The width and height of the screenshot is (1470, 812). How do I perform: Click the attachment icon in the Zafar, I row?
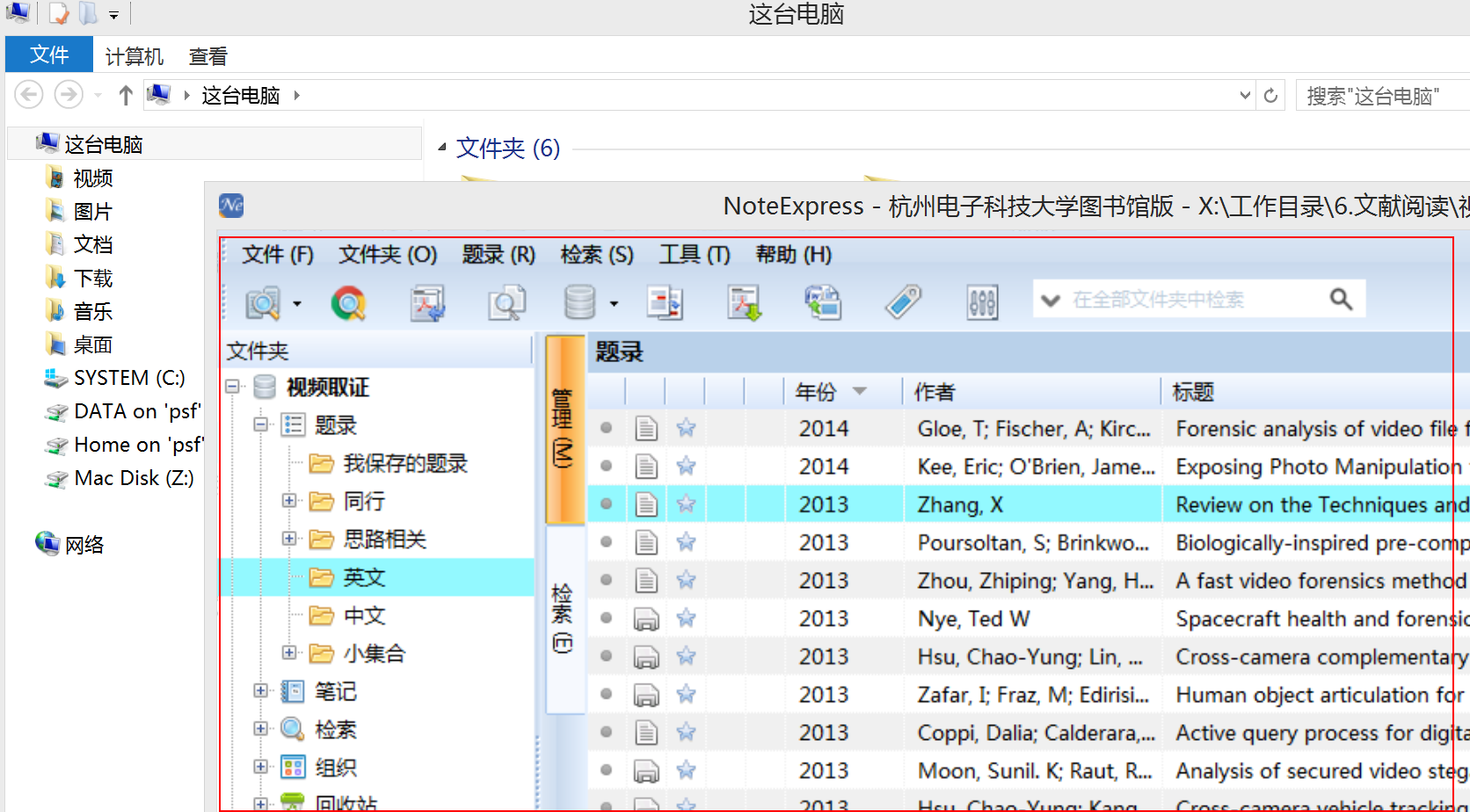(646, 695)
